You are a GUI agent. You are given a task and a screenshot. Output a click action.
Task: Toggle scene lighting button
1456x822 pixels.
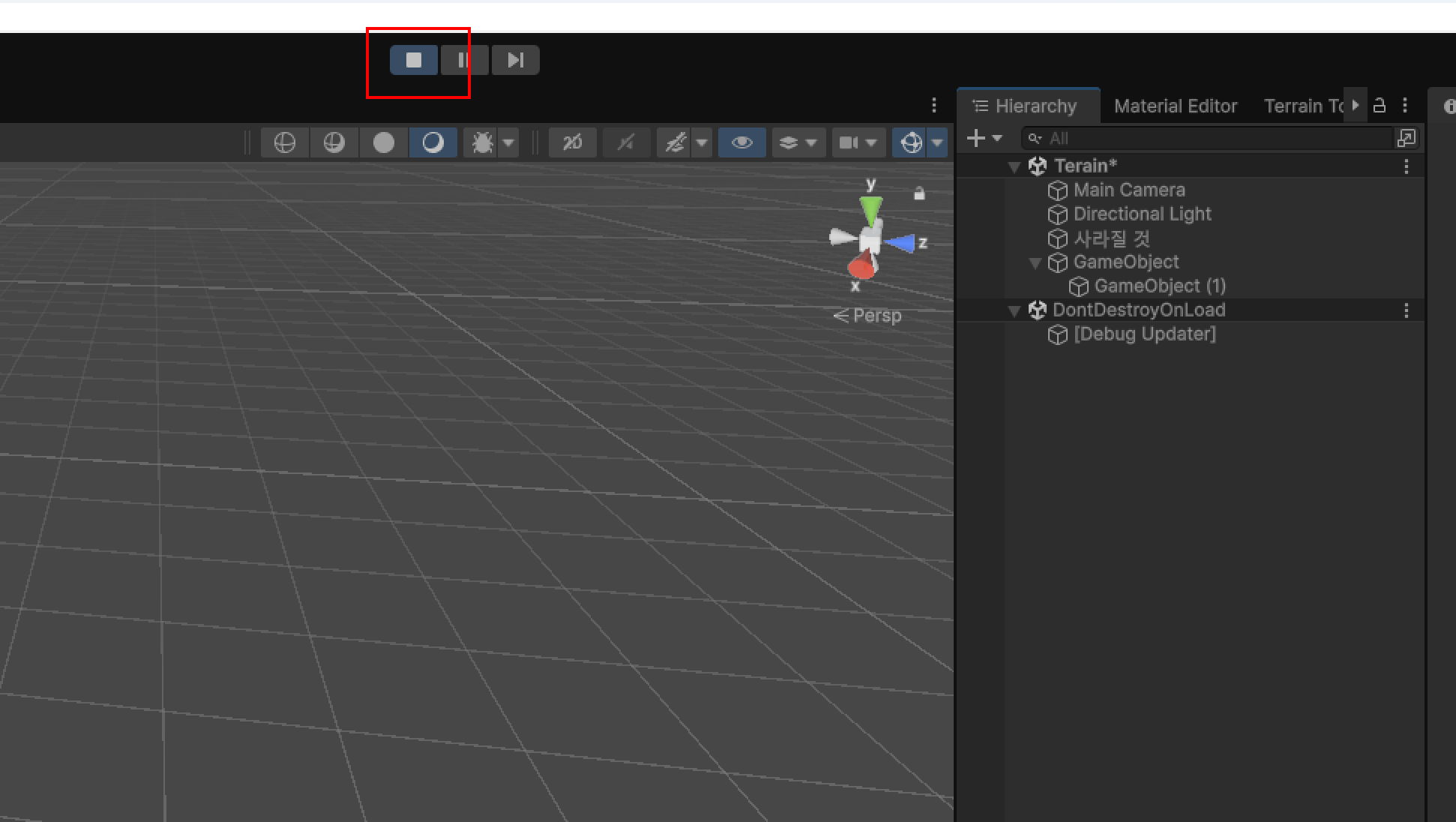[x=626, y=142]
